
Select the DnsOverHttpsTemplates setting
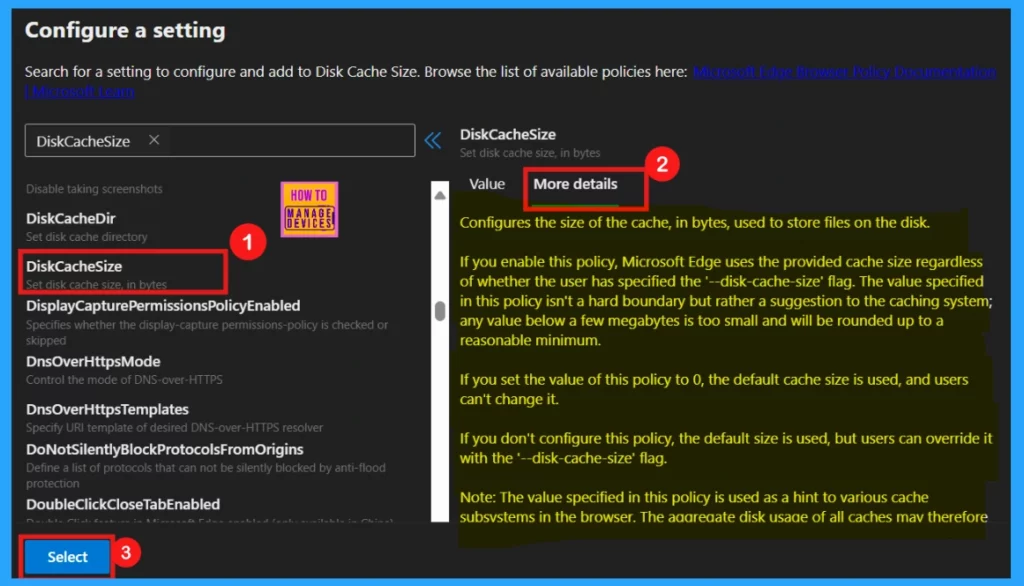107,410
